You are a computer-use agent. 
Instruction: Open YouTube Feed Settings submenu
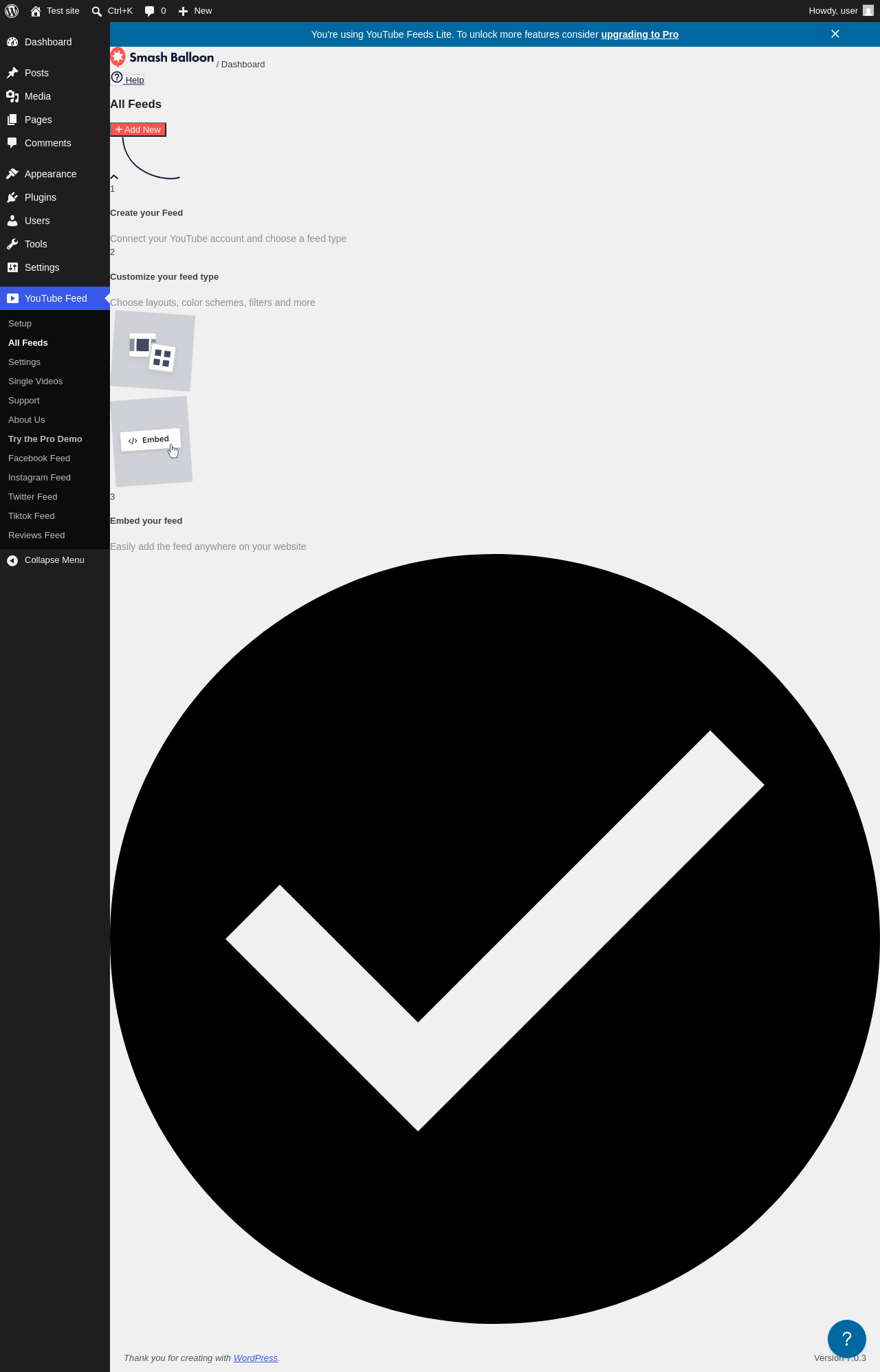55,362
